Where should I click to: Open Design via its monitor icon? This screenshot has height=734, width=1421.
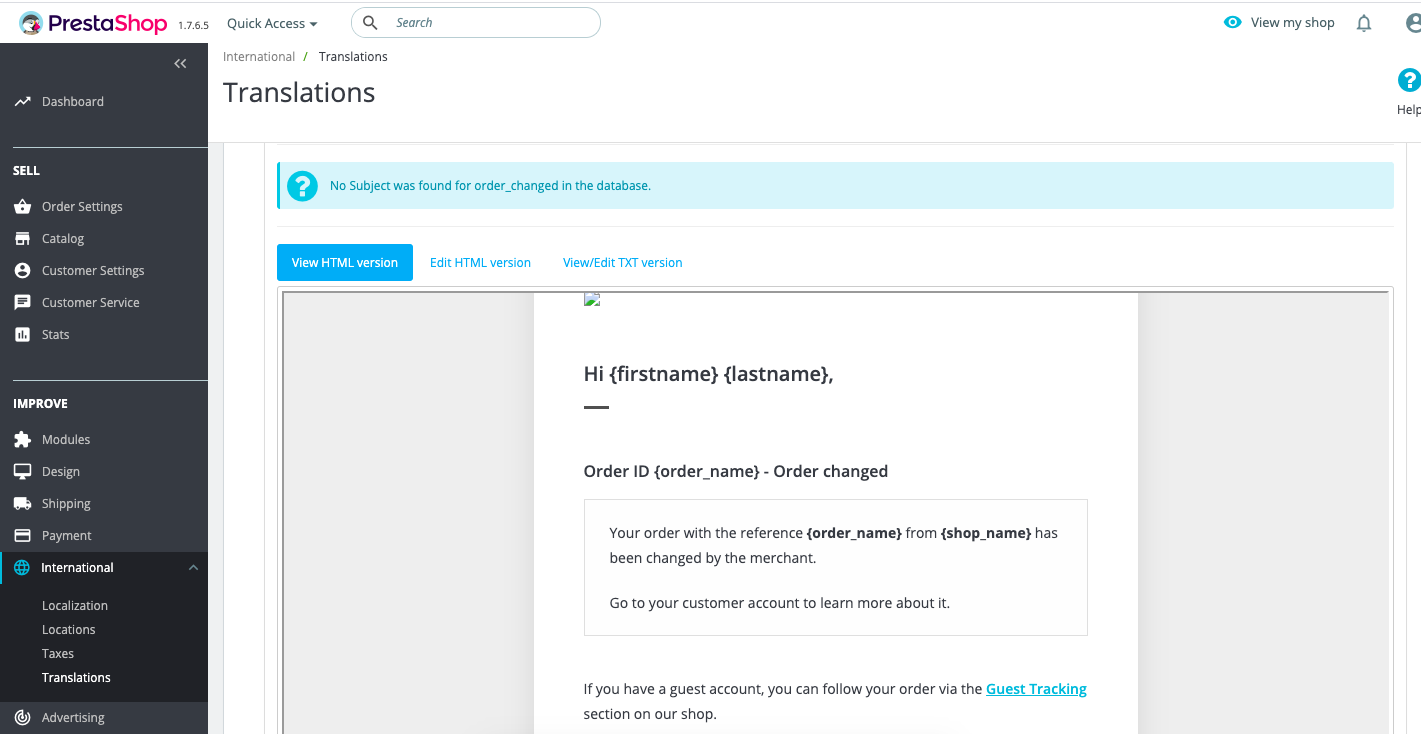click(x=22, y=471)
